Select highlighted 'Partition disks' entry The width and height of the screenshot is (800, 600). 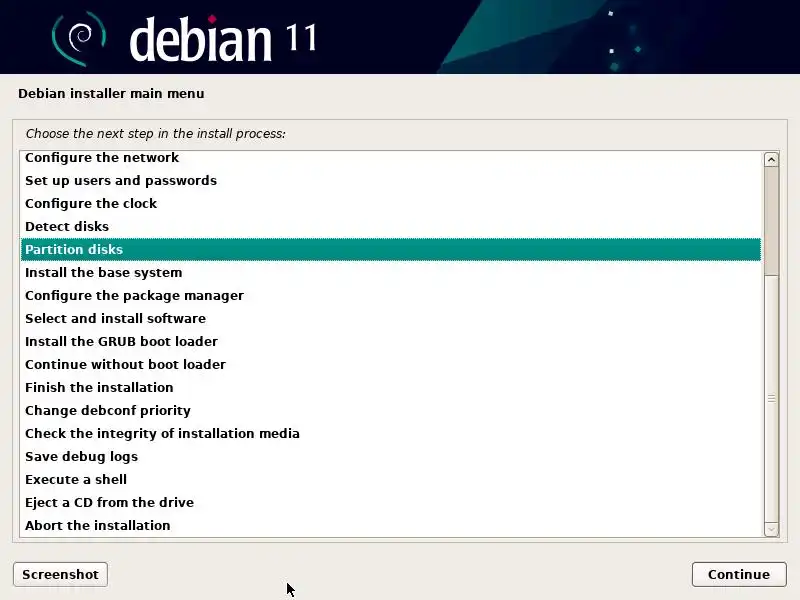[x=391, y=249]
